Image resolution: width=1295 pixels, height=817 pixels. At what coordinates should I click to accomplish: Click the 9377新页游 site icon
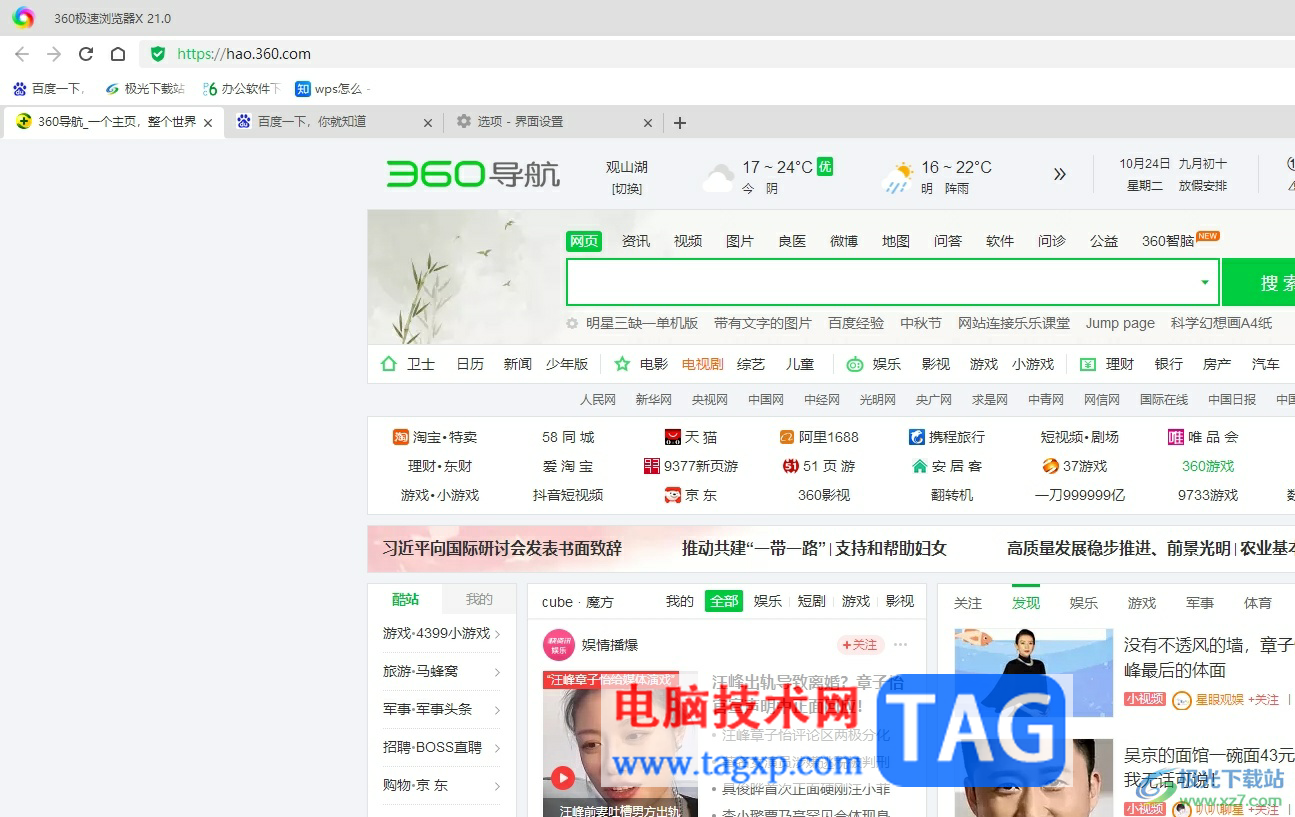pos(652,466)
